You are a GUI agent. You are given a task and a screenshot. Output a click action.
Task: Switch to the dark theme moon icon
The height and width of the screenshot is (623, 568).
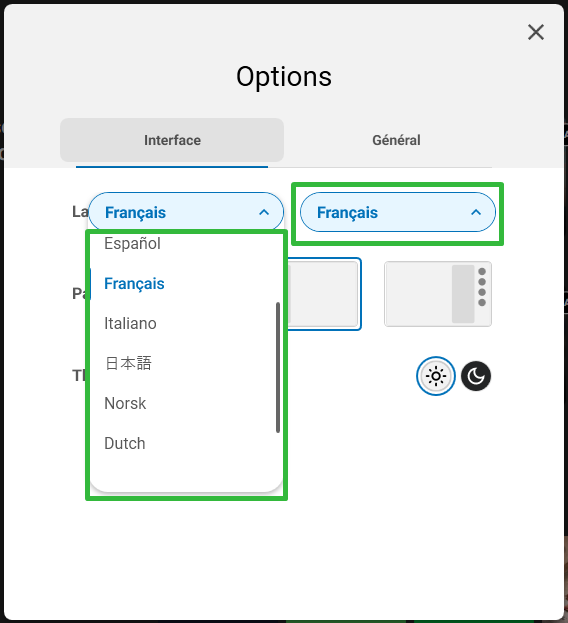476,376
